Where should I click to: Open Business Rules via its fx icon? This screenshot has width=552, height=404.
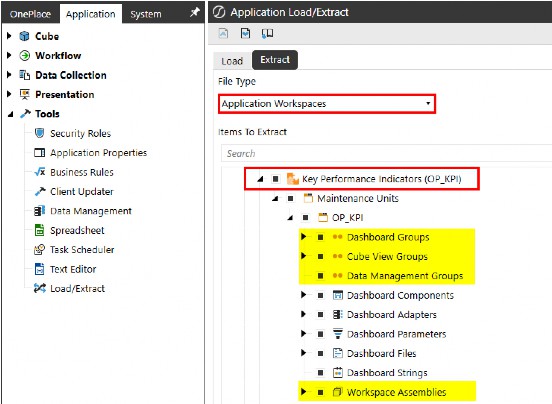(x=39, y=172)
